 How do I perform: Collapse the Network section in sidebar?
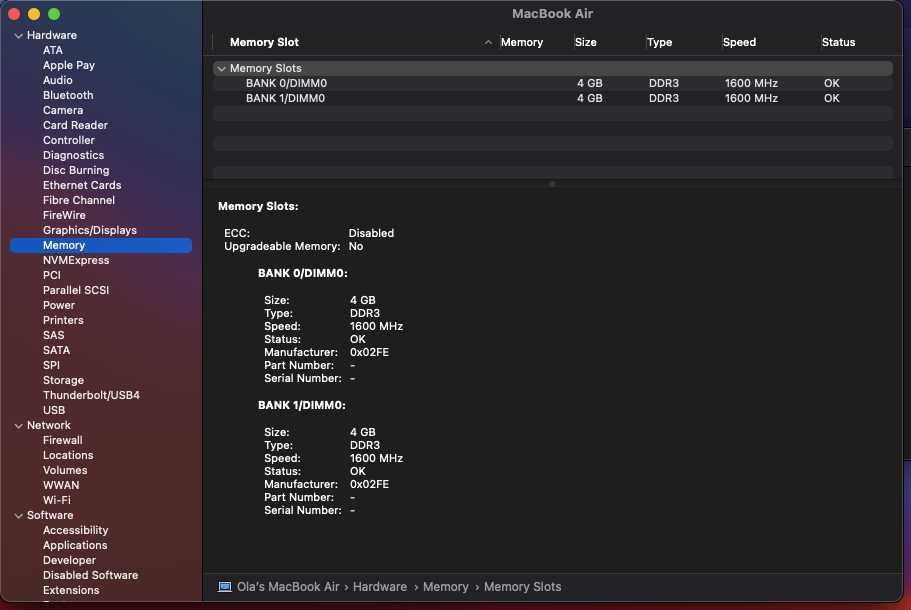click(18, 426)
